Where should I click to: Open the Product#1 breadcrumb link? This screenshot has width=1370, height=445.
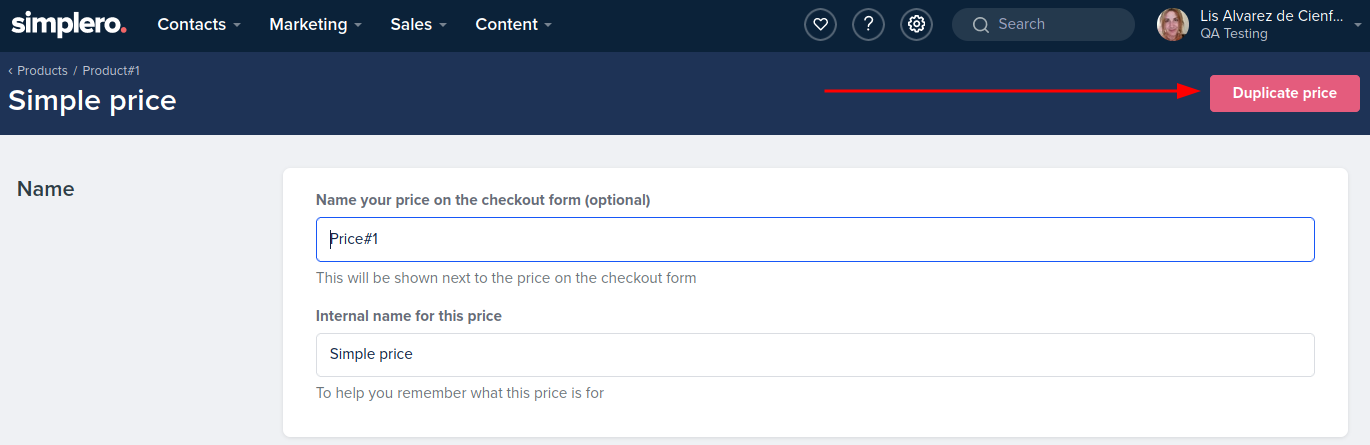click(111, 71)
